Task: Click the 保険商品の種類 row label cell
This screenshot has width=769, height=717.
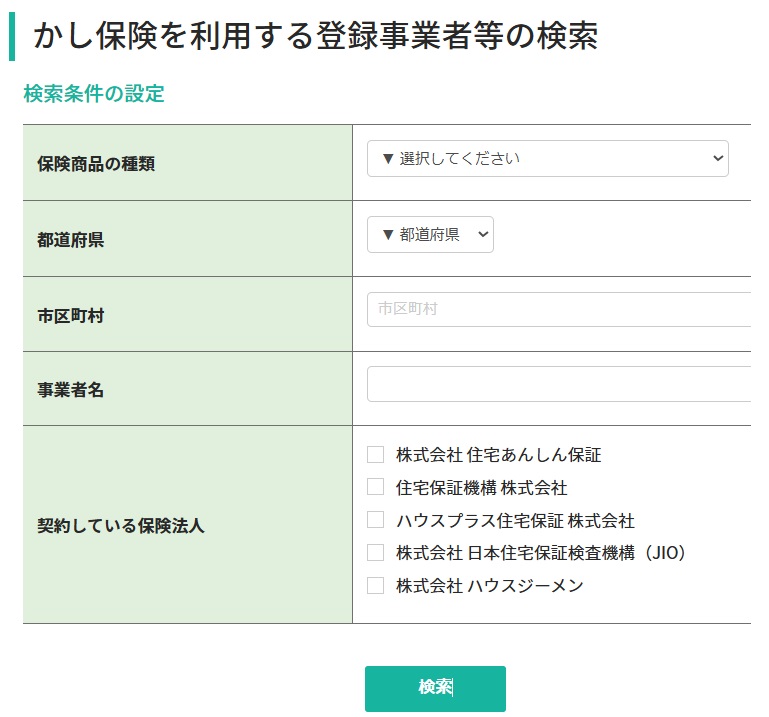Action: click(x=96, y=164)
